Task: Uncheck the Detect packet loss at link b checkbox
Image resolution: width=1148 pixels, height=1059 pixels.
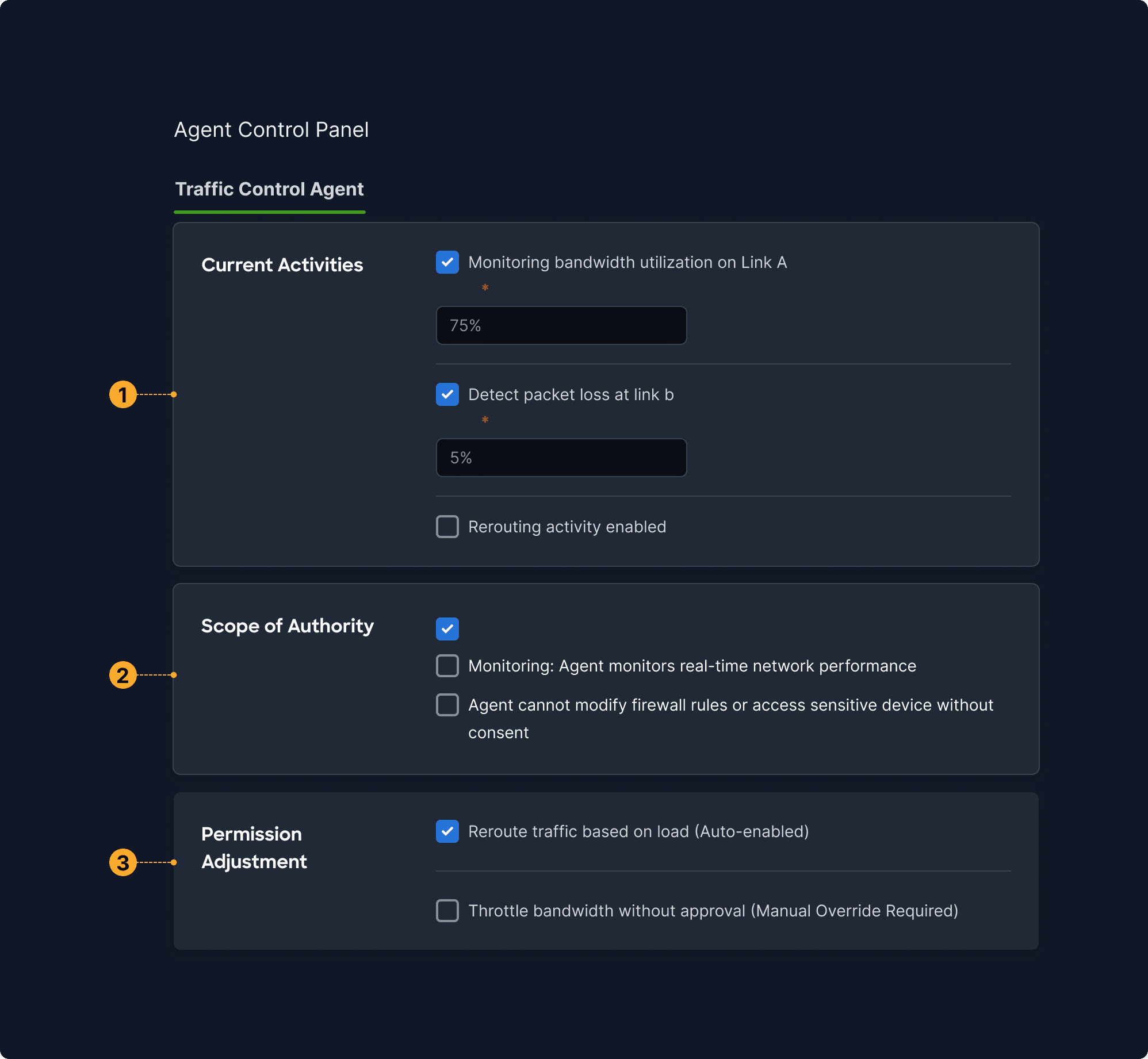Action: (x=447, y=394)
